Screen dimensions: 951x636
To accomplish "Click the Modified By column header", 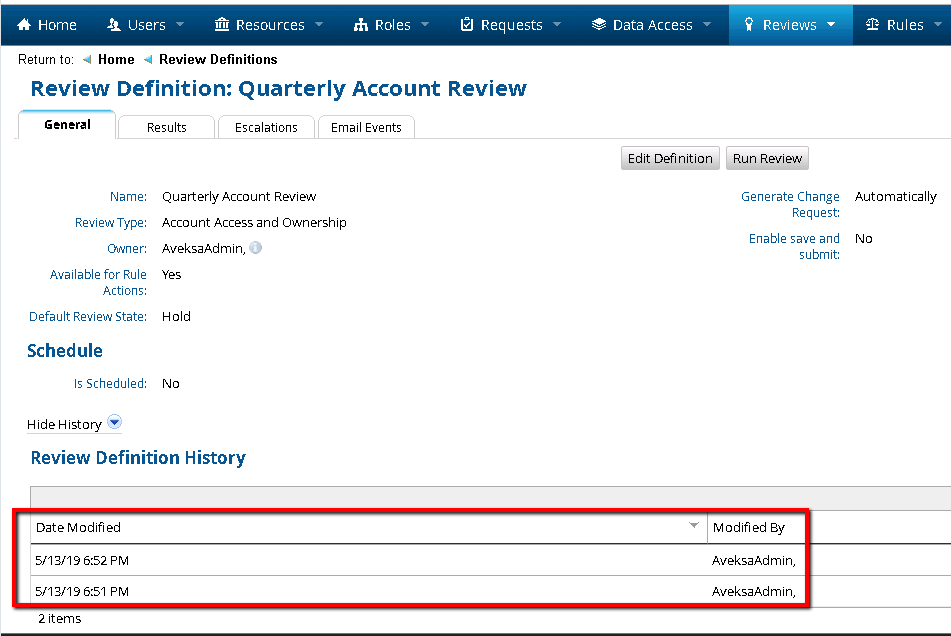I will [x=749, y=527].
